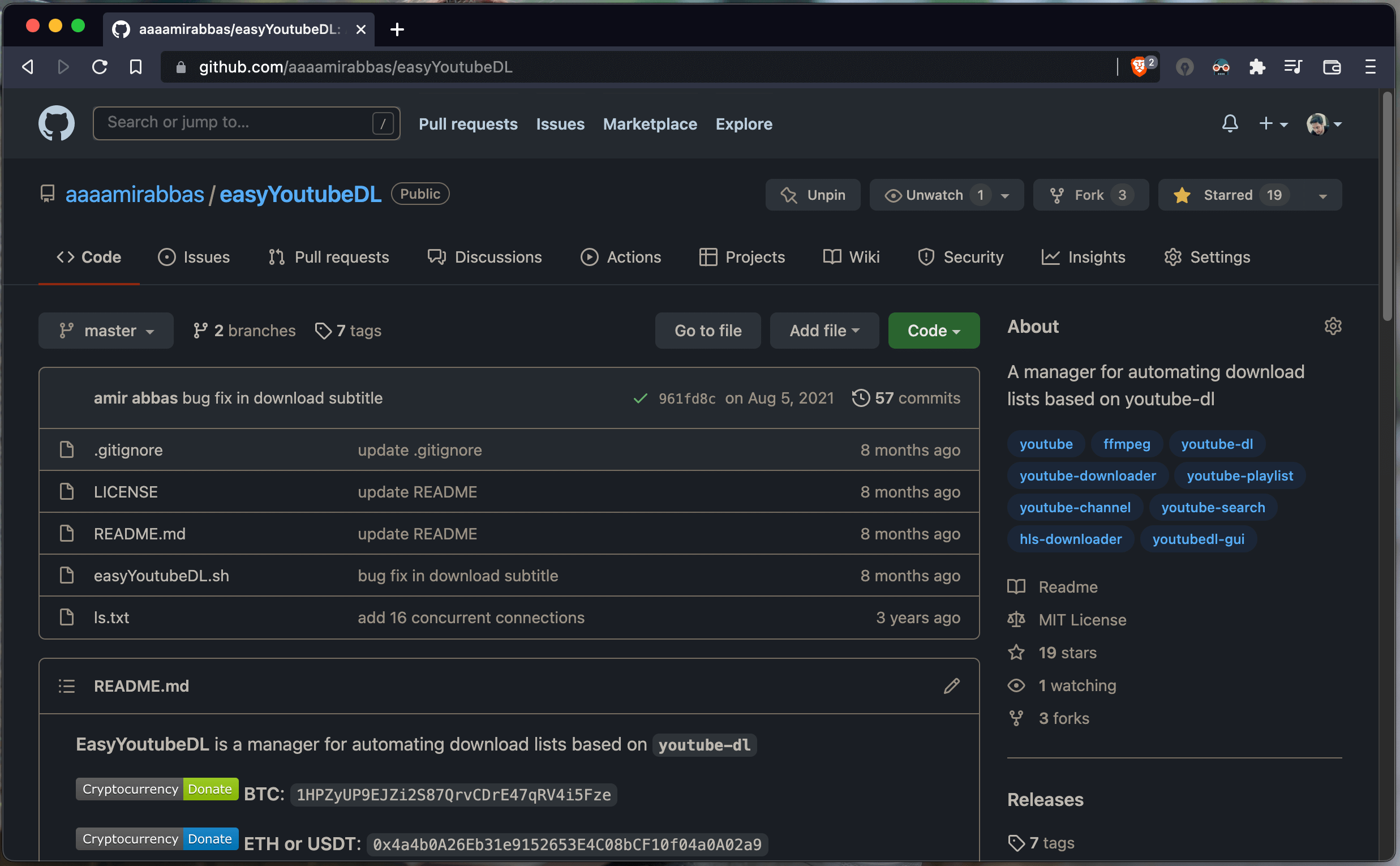
Task: Click the About settings gear icon
Action: point(1333,326)
